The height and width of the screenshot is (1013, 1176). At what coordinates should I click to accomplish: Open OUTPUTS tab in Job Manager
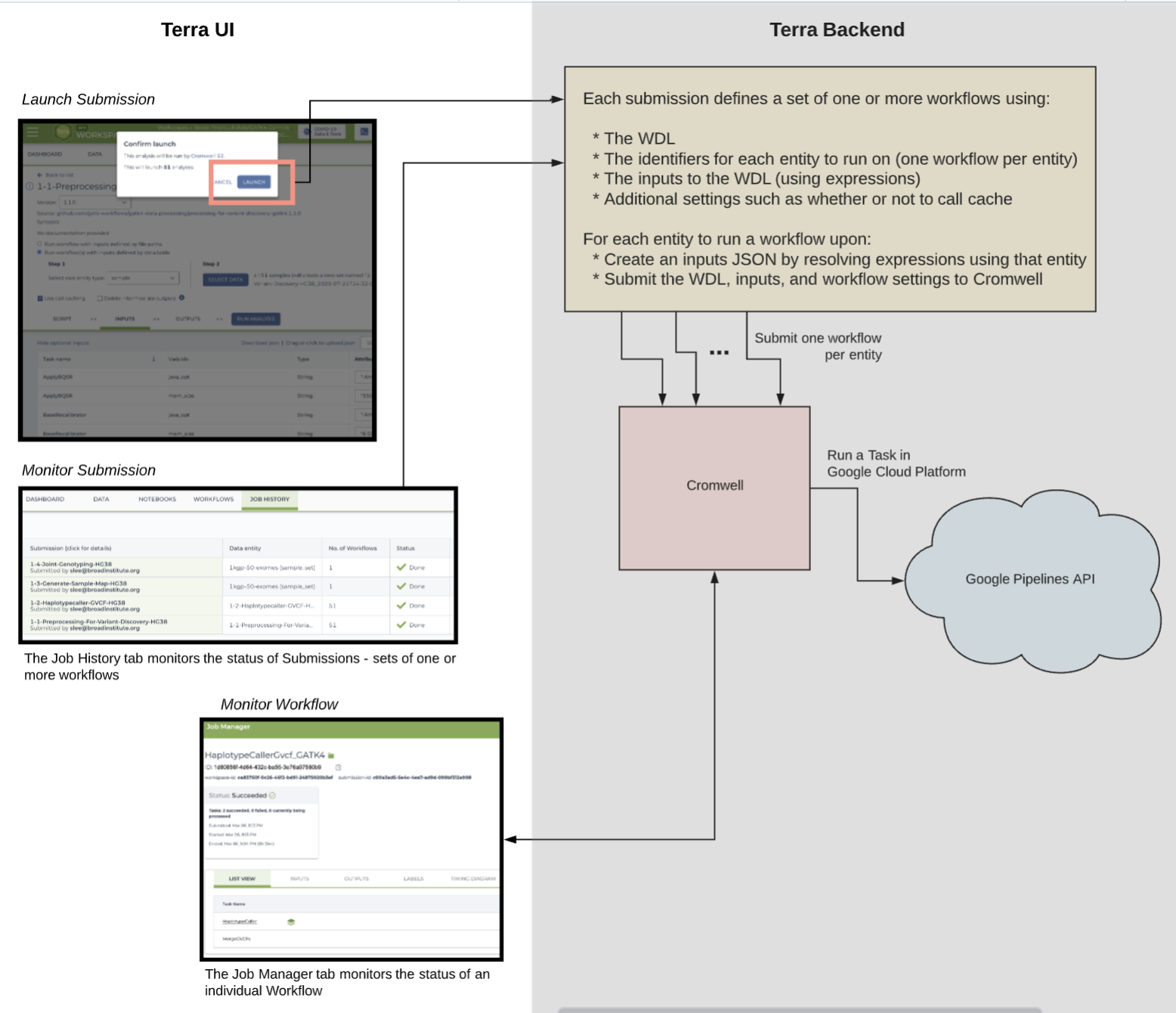coord(357,878)
